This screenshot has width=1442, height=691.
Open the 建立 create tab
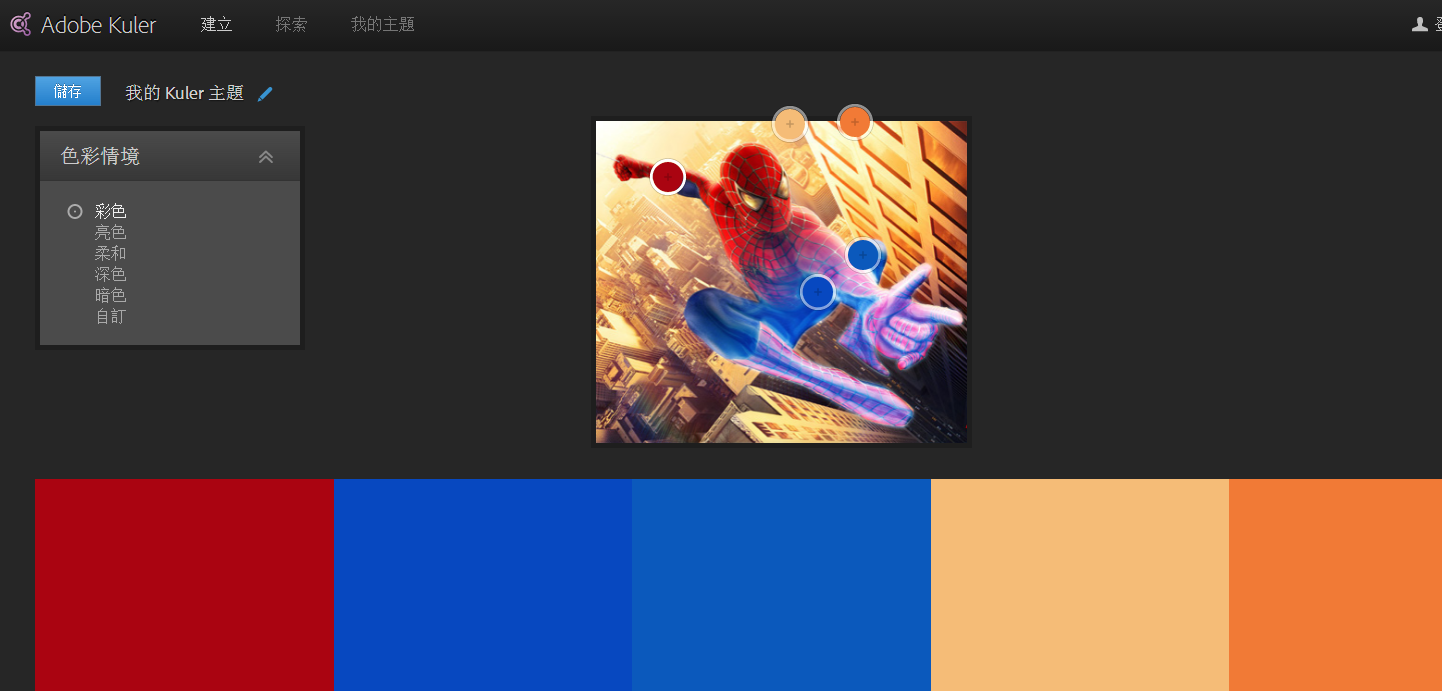coord(216,25)
